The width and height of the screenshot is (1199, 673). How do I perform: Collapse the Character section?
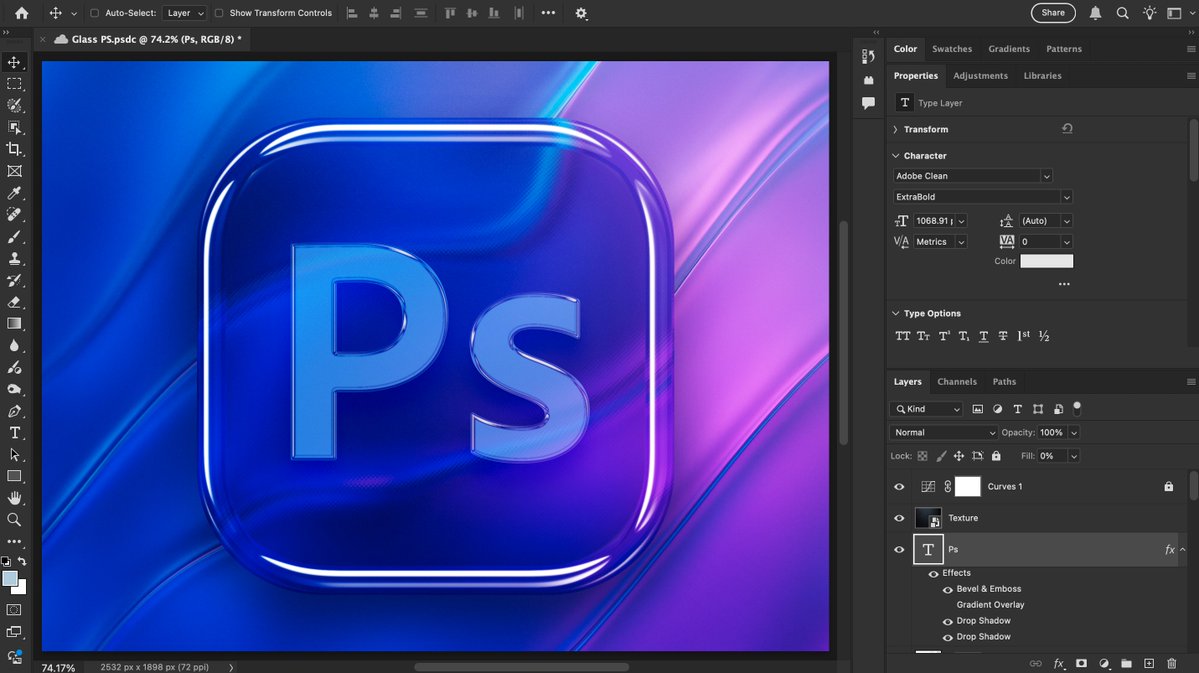[x=895, y=155]
